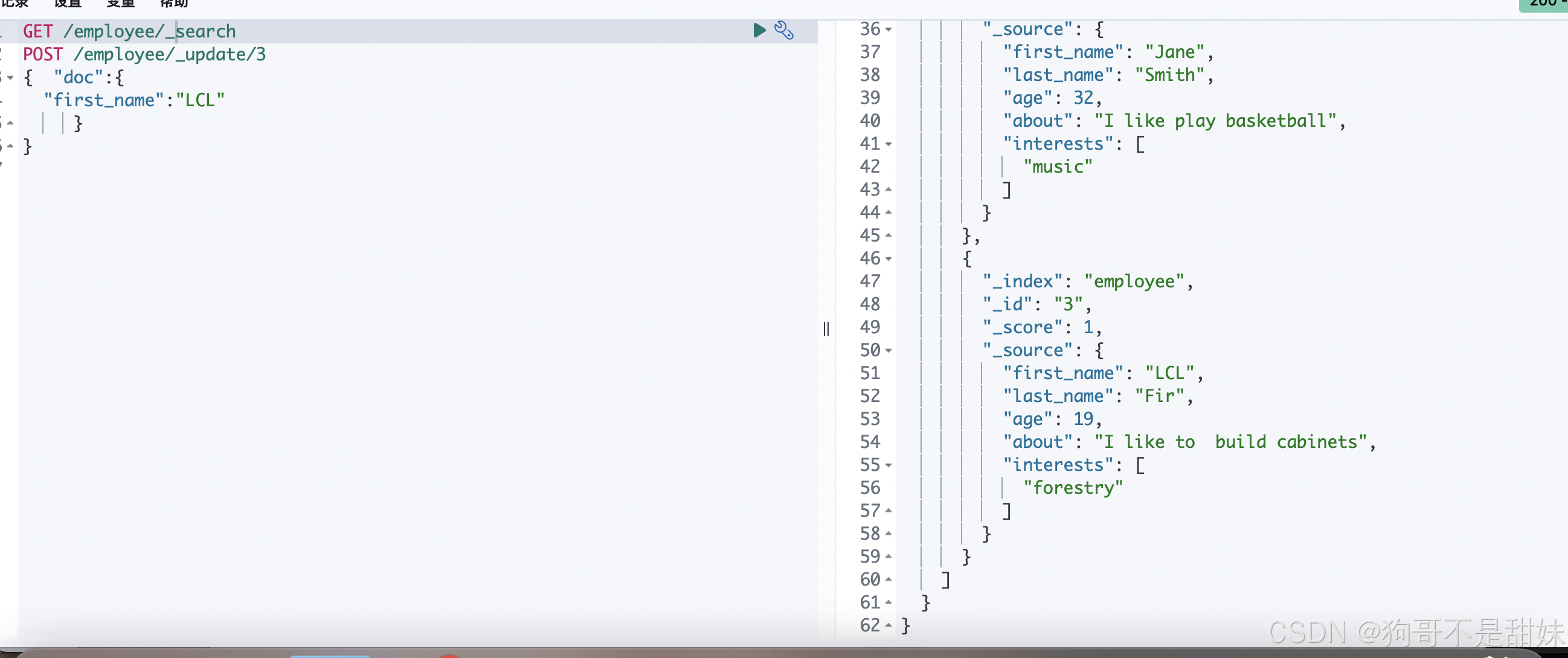Open the wrench request options menu

[783, 30]
